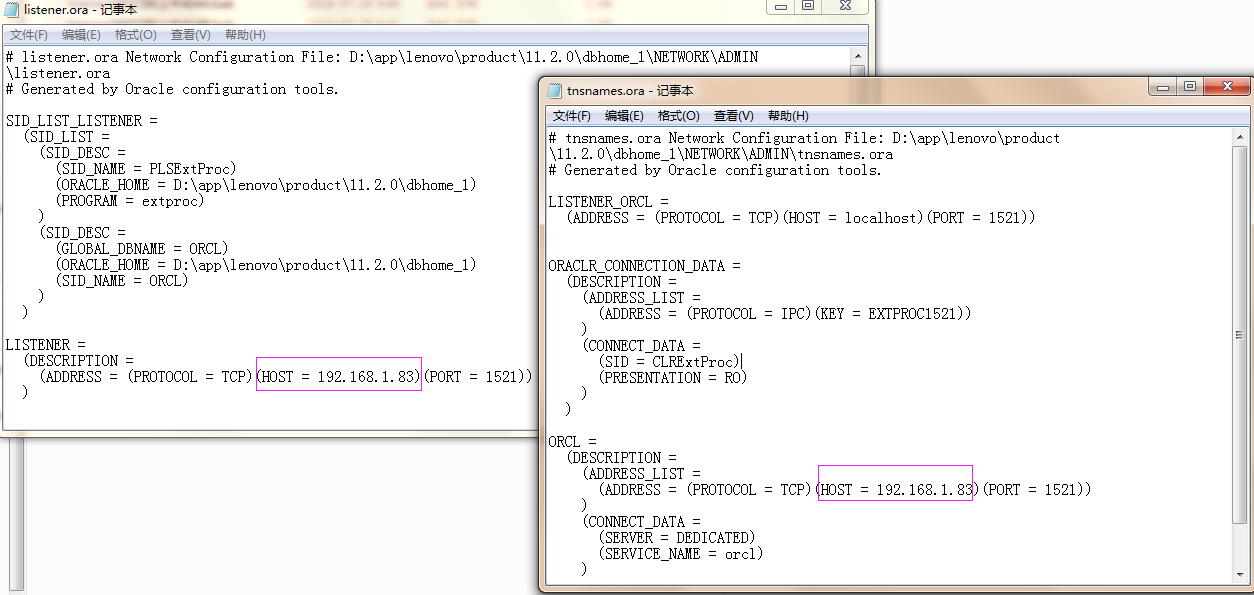Open 查看(V) menu in tnsnames.ora window
This screenshot has width=1254, height=595.
click(733, 116)
